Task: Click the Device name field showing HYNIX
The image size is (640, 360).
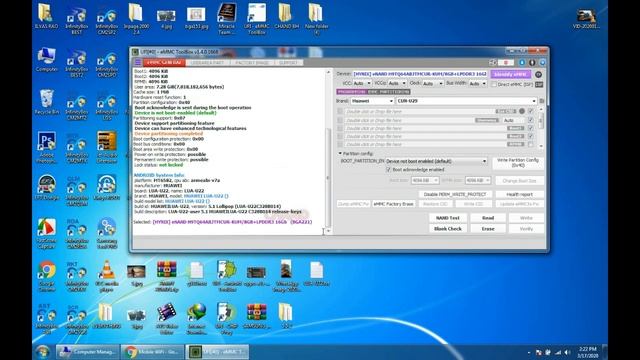Action: (x=420, y=74)
